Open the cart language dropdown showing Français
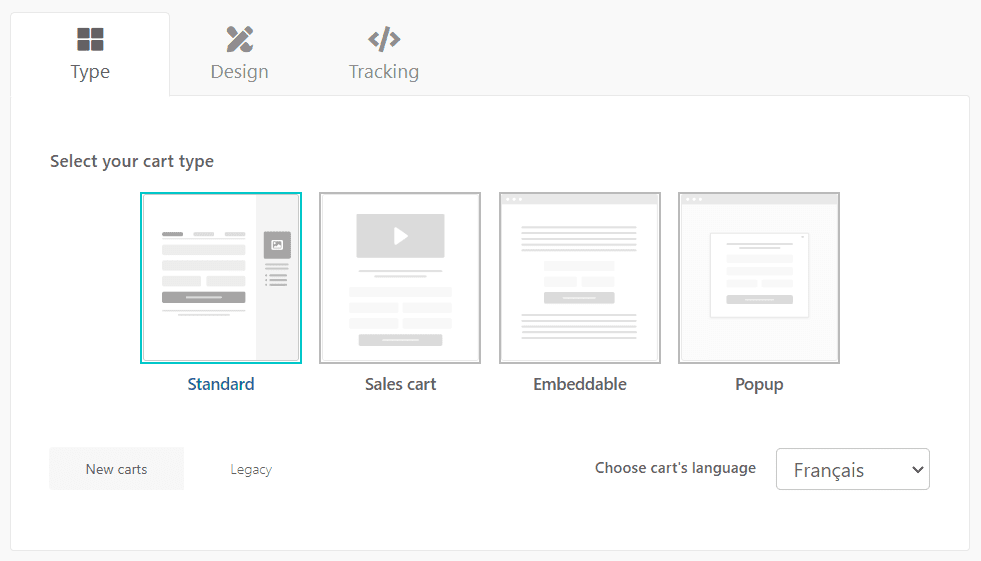Screen dimensions: 981x561 (x=853, y=469)
